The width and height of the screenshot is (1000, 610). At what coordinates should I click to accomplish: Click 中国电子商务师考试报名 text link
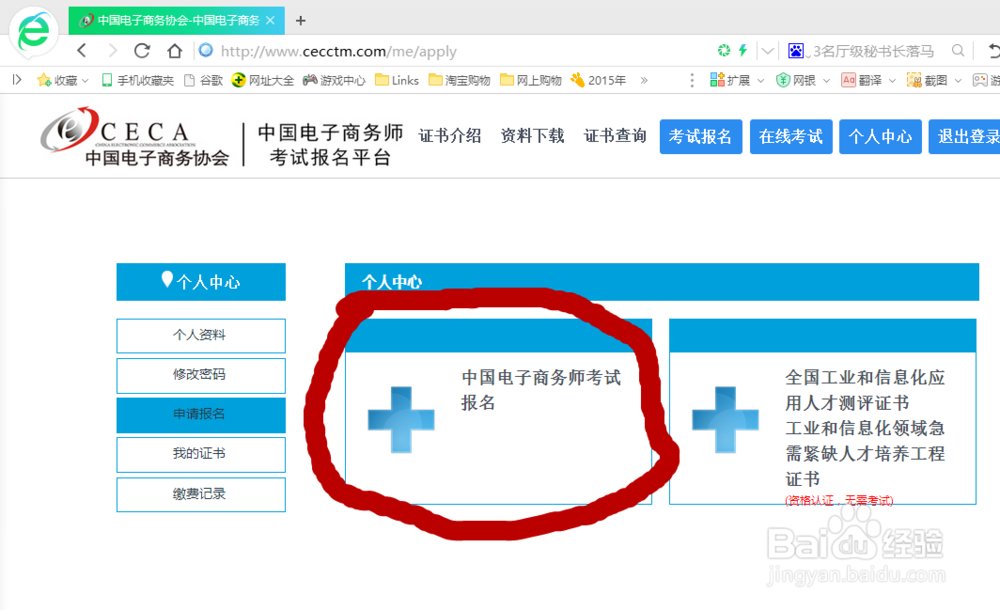(x=541, y=390)
